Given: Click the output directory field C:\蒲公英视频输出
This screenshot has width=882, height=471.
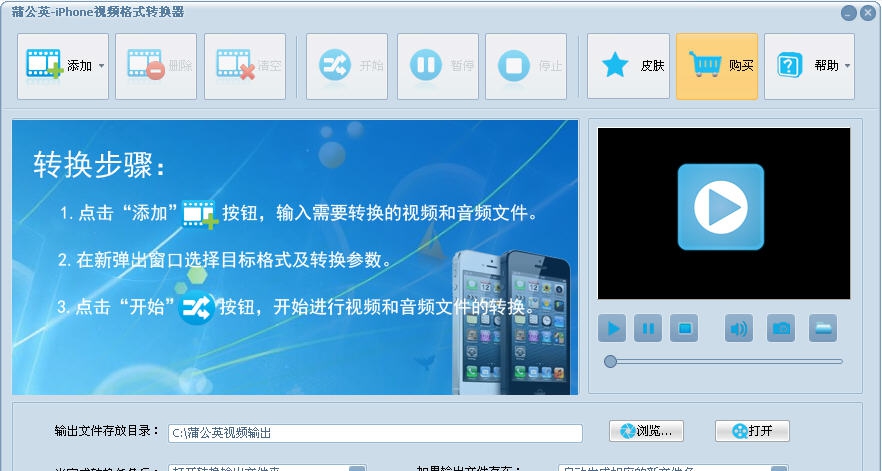Looking at the screenshot, I should (x=375, y=433).
